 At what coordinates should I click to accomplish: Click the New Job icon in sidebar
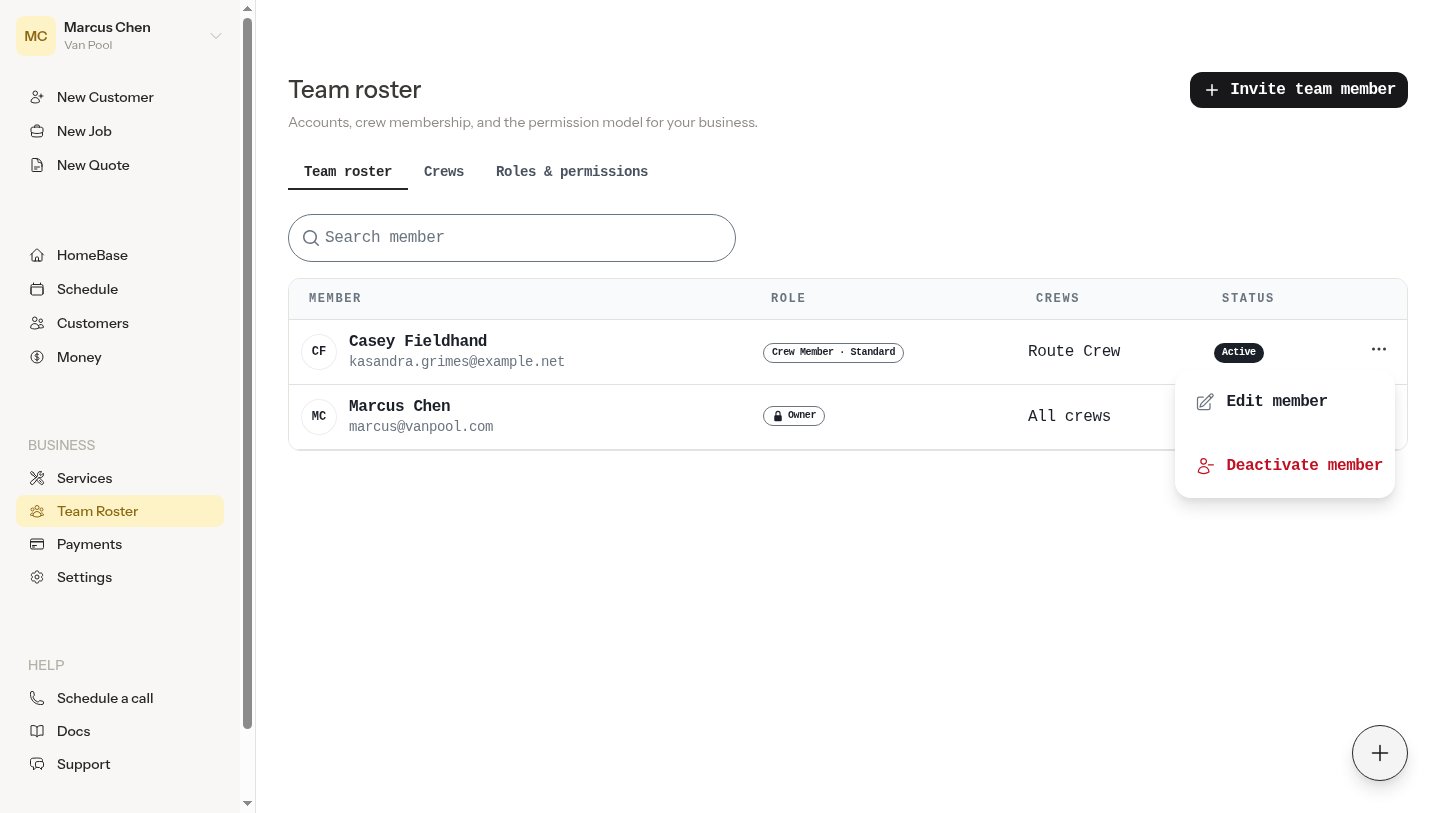pos(37,131)
